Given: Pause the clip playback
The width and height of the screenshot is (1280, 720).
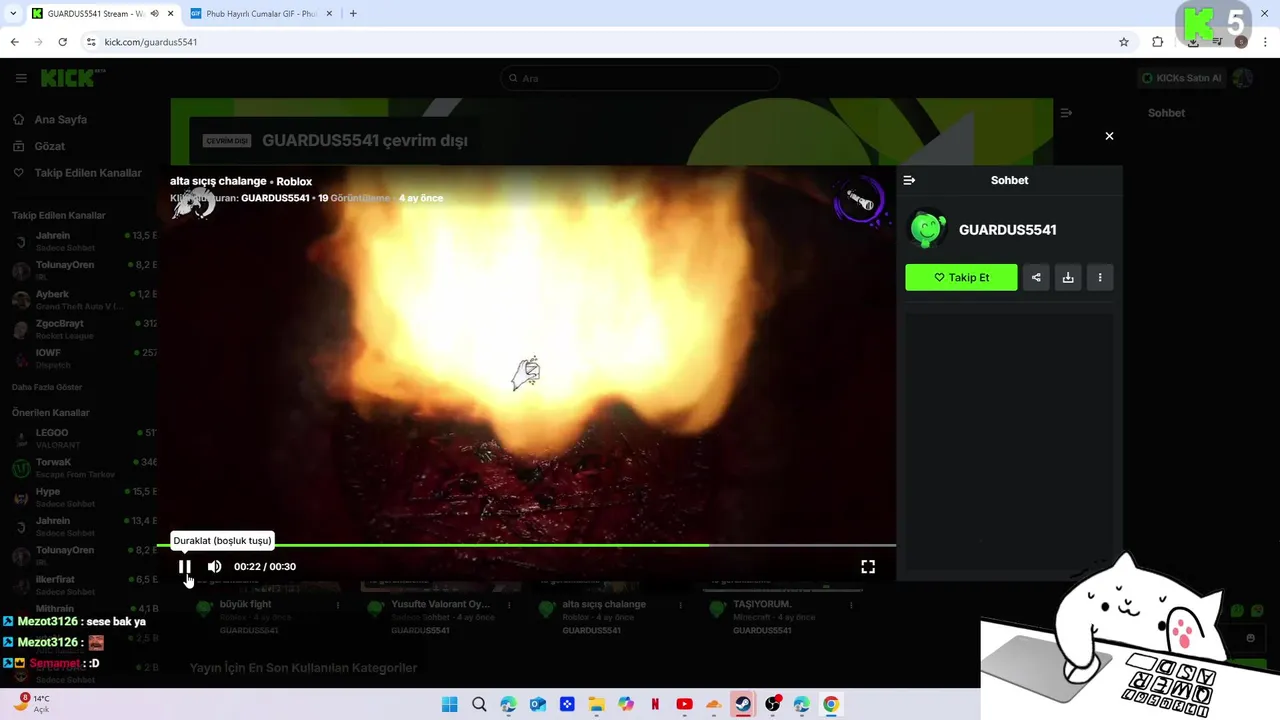Looking at the screenshot, I should point(185,566).
